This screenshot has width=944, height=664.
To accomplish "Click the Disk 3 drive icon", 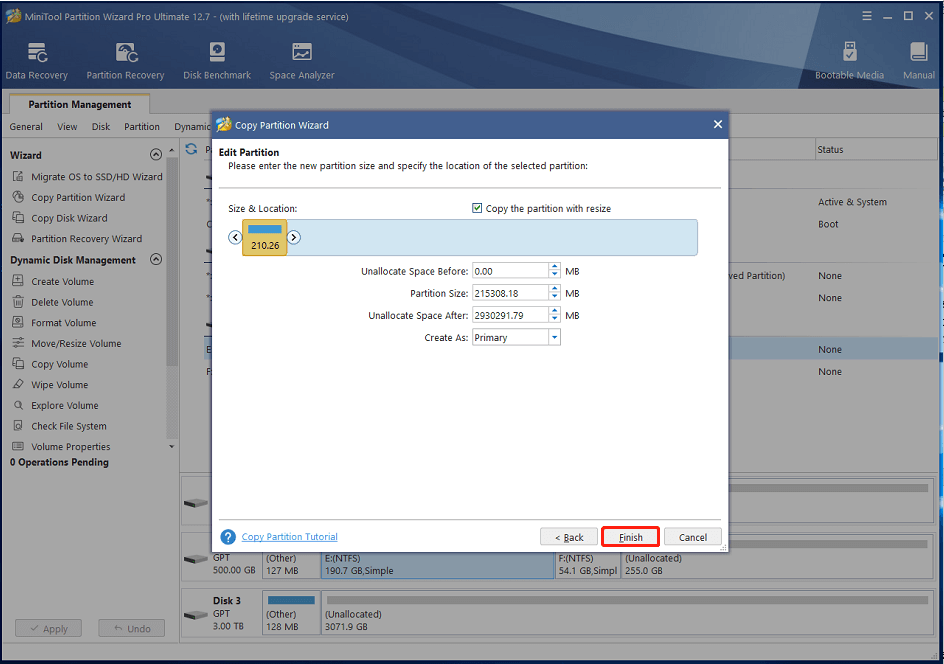I will click(x=196, y=615).
